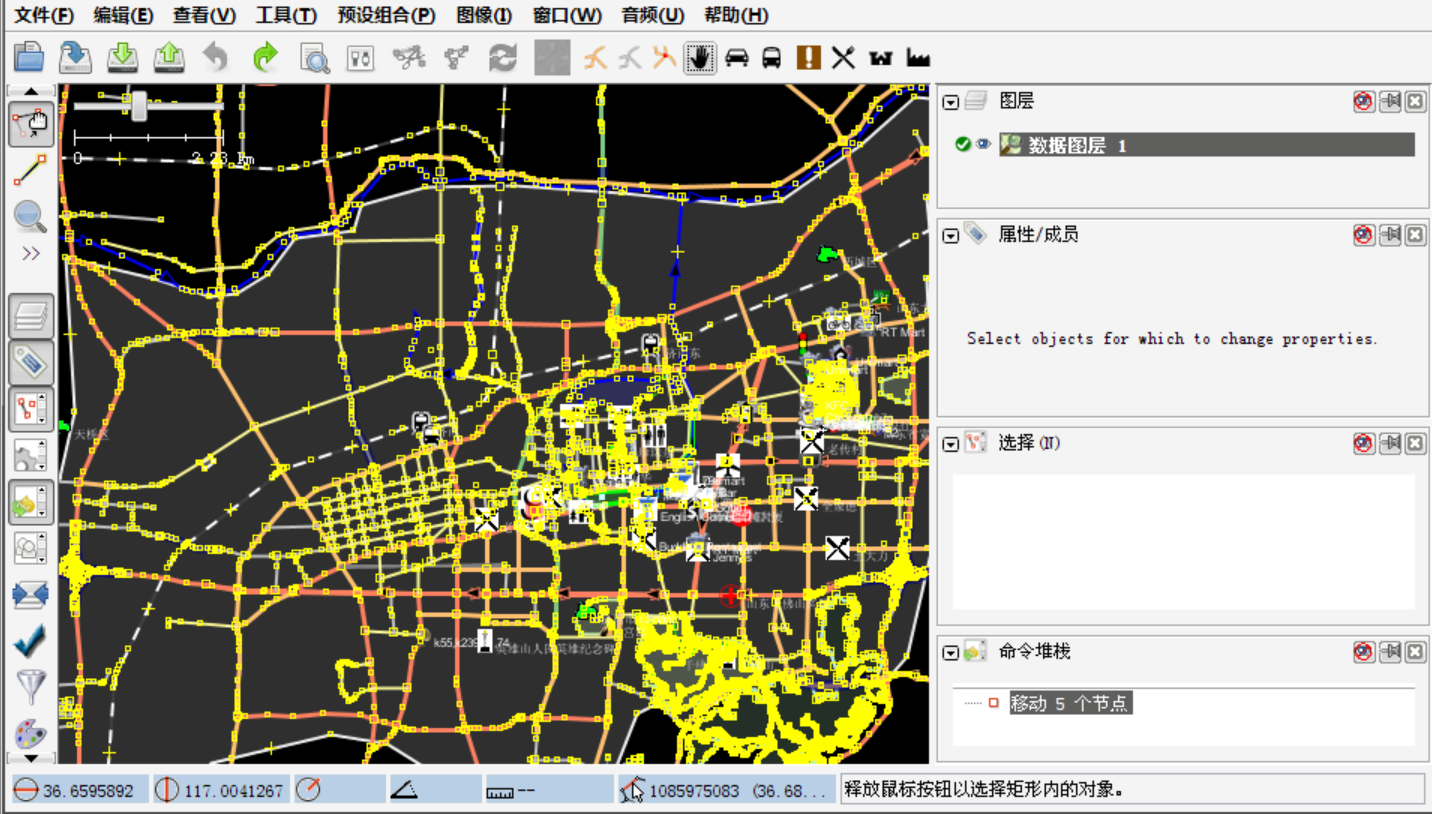Select the draw nodes pencil tool
Image resolution: width=1432 pixels, height=814 pixels.
(30, 170)
